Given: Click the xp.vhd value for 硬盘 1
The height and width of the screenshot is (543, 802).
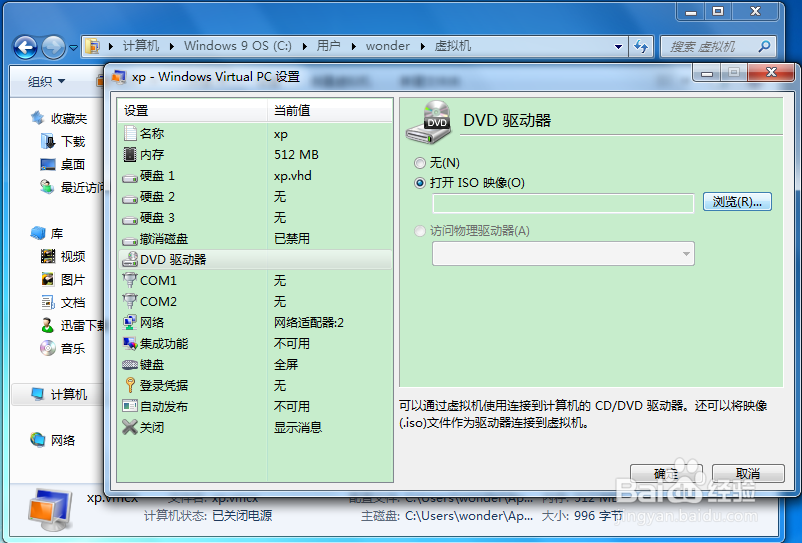Looking at the screenshot, I should click(293, 176).
